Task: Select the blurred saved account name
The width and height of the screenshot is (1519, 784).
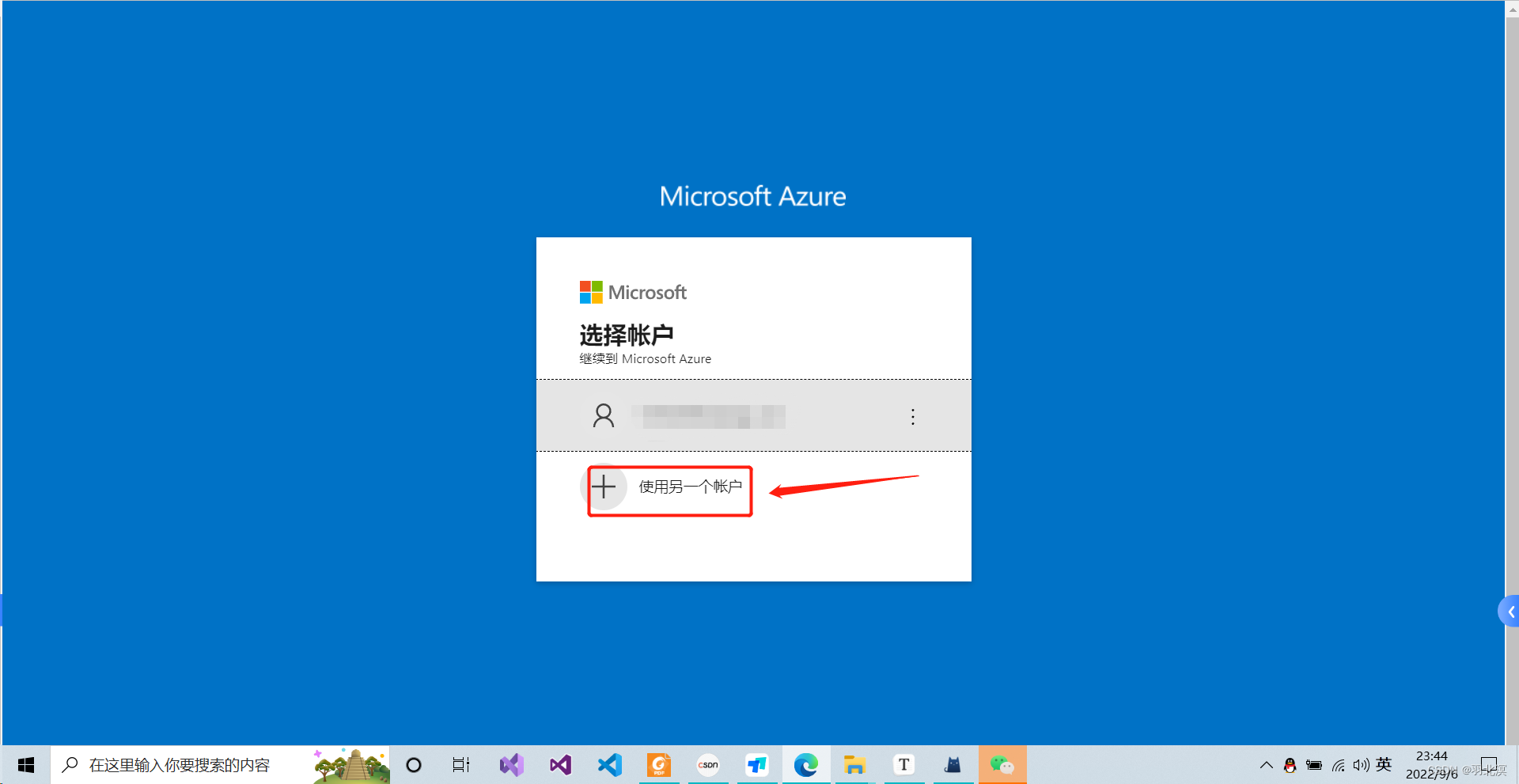Action: pos(708,416)
